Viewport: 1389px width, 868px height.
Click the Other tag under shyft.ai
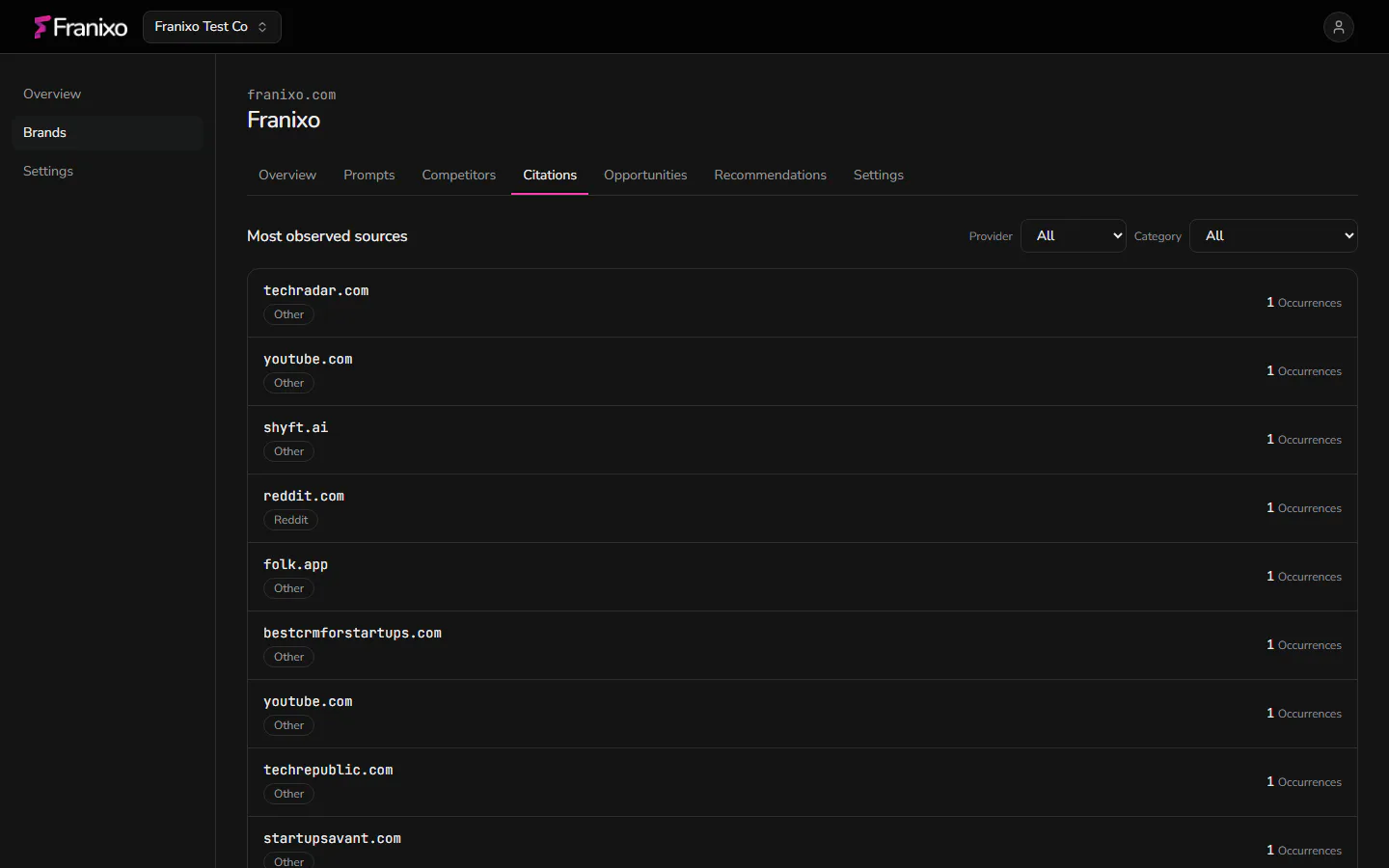288,451
